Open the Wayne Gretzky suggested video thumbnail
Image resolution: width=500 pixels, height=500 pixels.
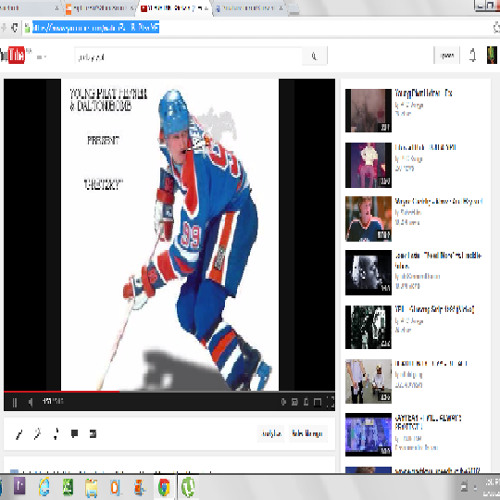click(368, 219)
